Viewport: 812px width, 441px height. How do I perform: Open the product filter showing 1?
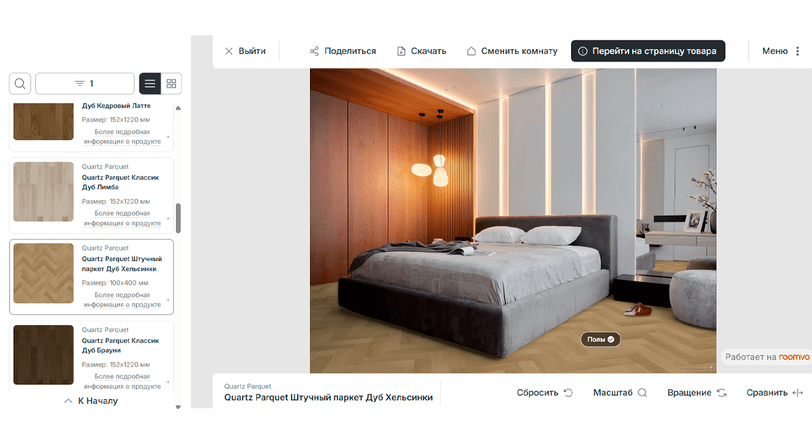(x=84, y=84)
